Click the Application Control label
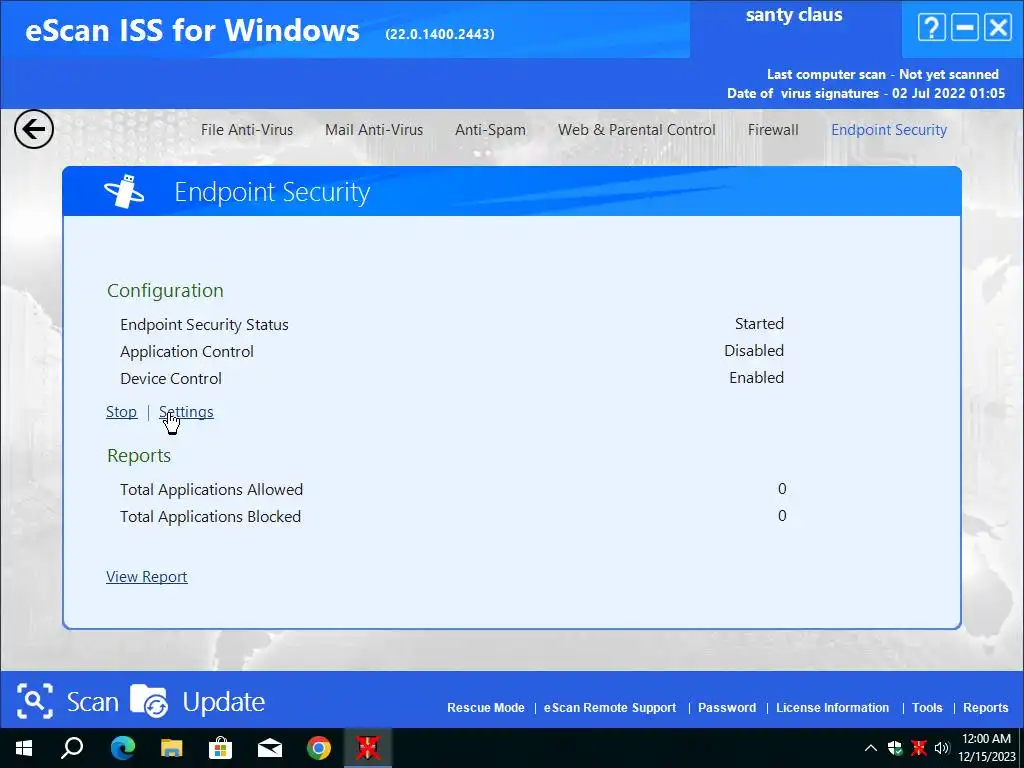Viewport: 1024px width, 768px height. click(187, 352)
